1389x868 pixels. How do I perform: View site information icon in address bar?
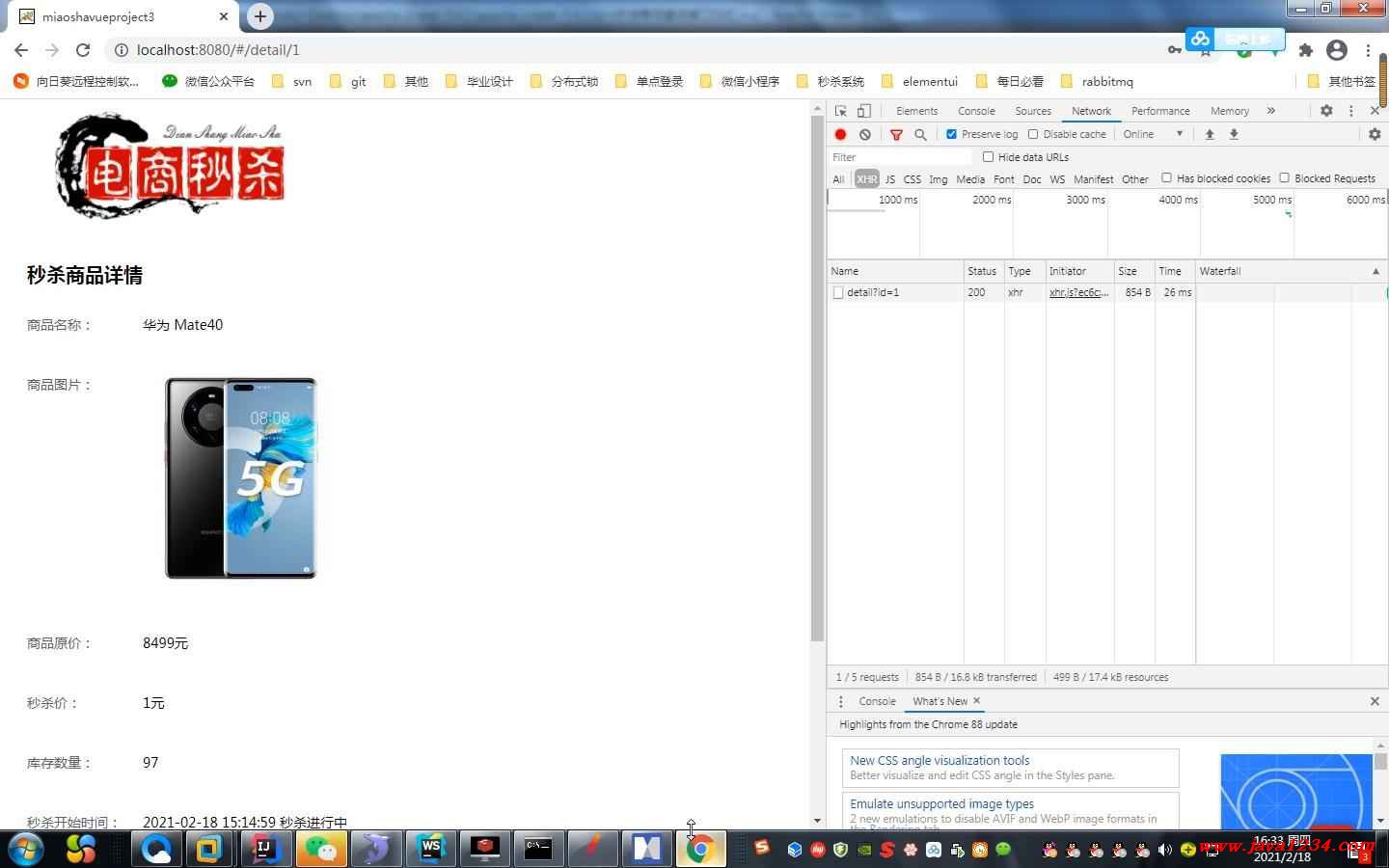click(x=121, y=50)
